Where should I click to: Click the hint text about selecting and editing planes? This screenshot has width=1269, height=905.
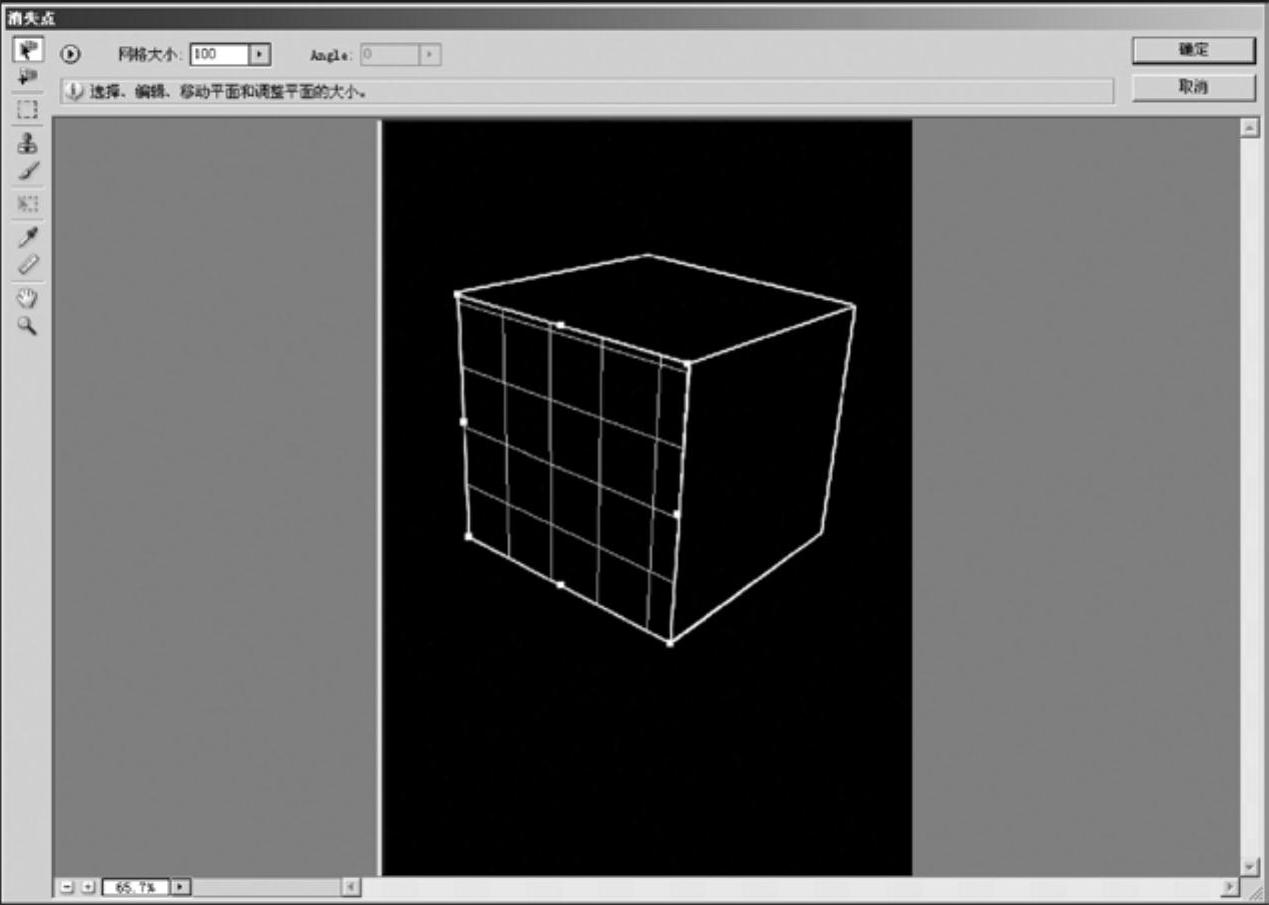(228, 91)
